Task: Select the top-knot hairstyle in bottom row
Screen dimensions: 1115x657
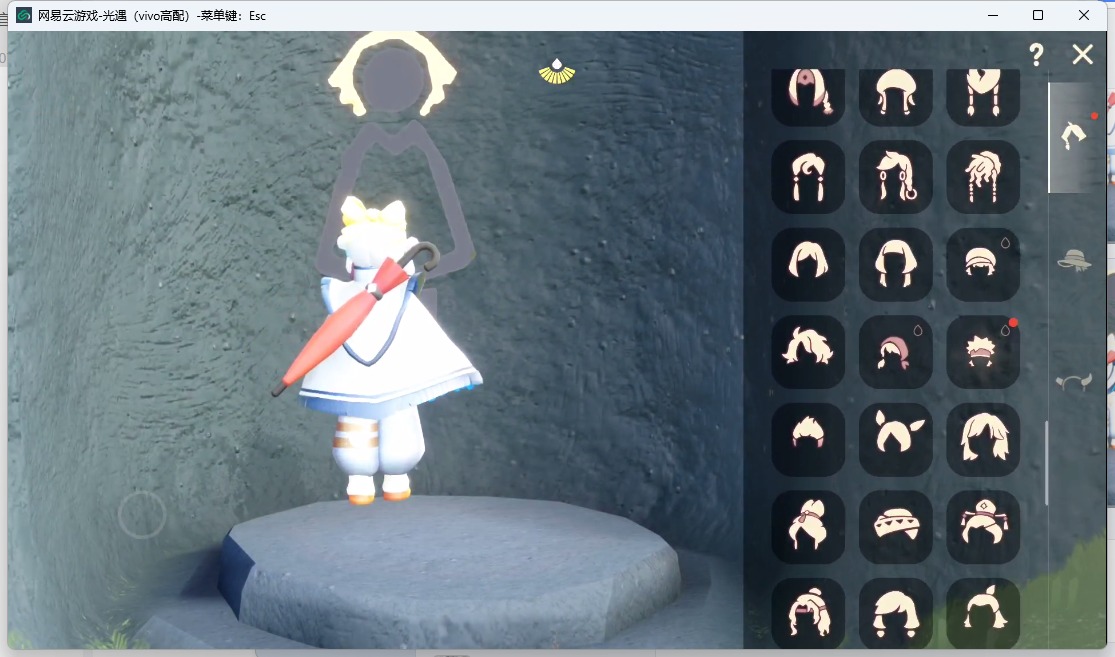Action: tap(983, 613)
